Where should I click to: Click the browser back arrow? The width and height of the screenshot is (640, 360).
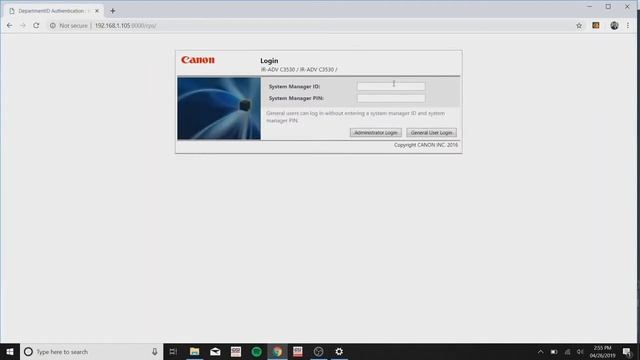(x=9, y=25)
